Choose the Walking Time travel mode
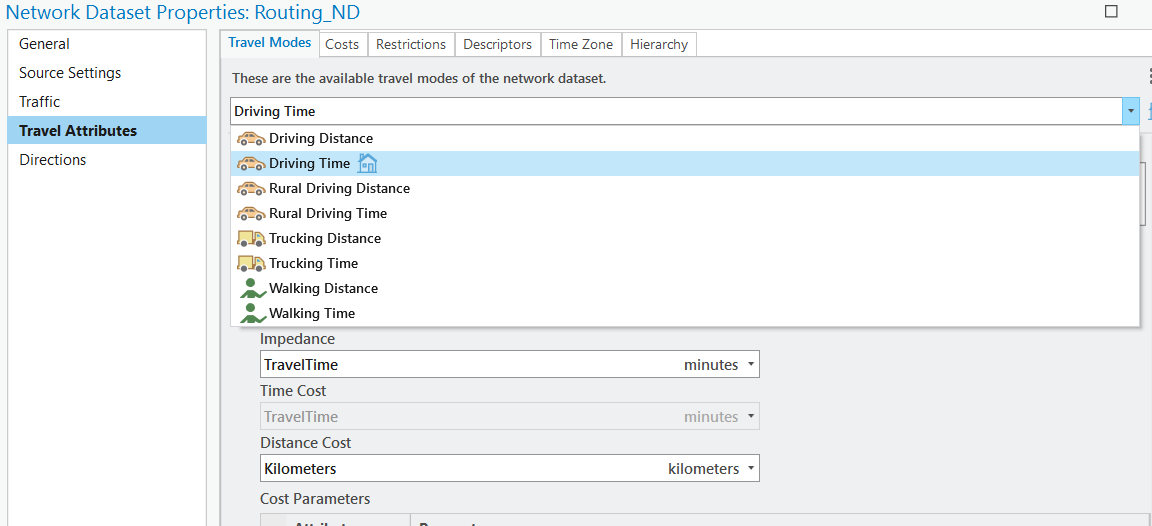 [312, 314]
